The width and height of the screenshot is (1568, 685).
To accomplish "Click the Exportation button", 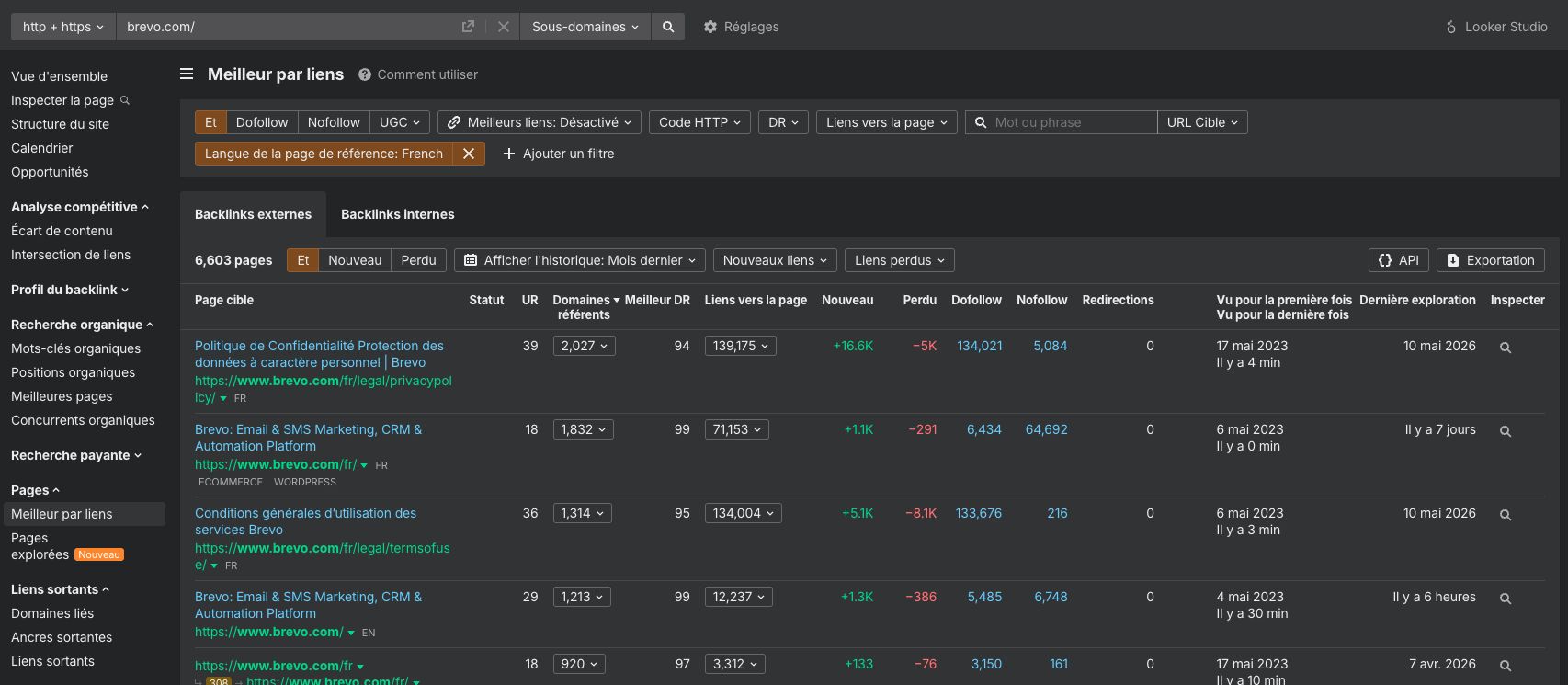I will click(x=1491, y=260).
